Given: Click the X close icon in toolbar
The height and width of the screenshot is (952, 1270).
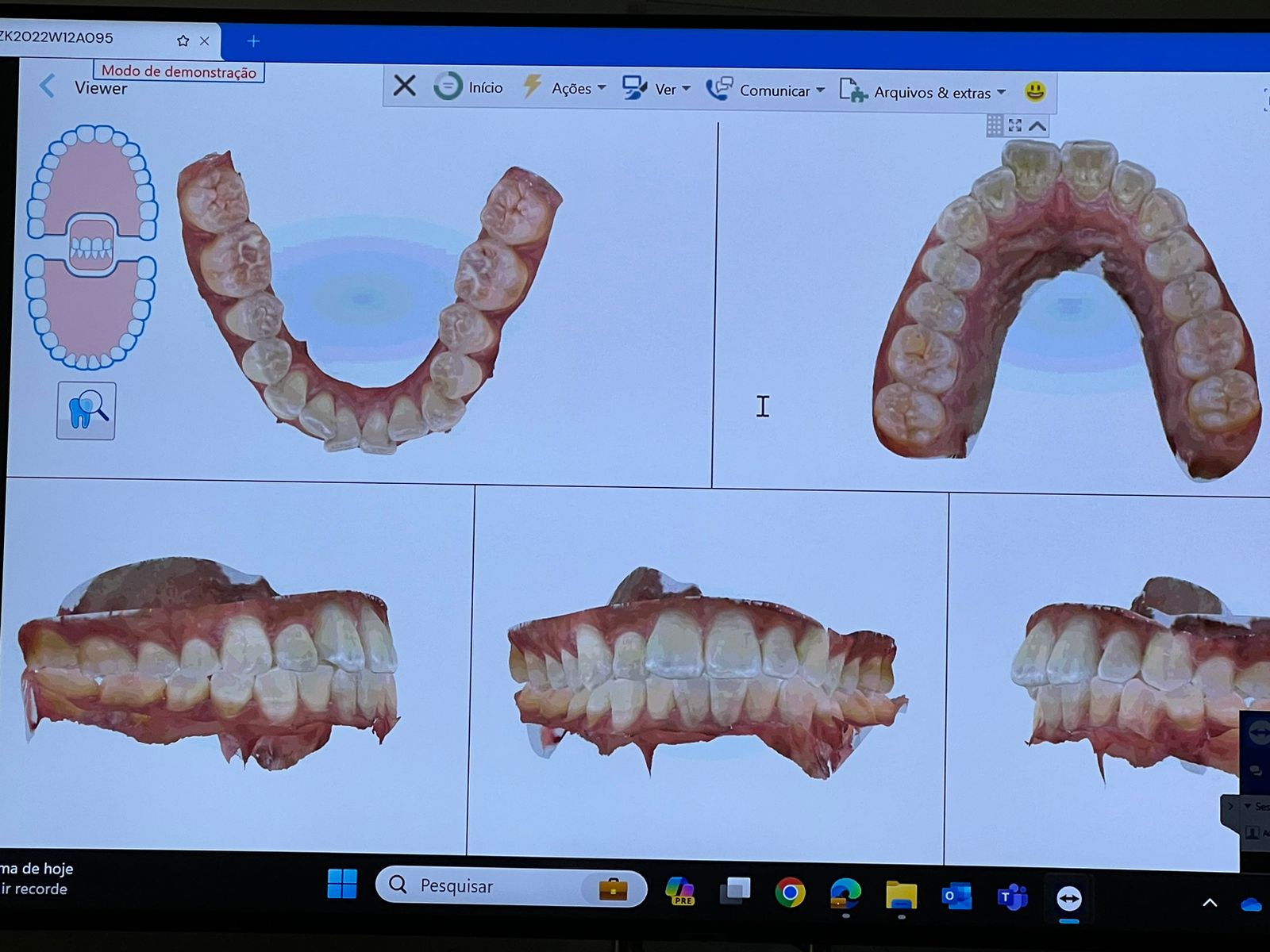Looking at the screenshot, I should [x=405, y=85].
